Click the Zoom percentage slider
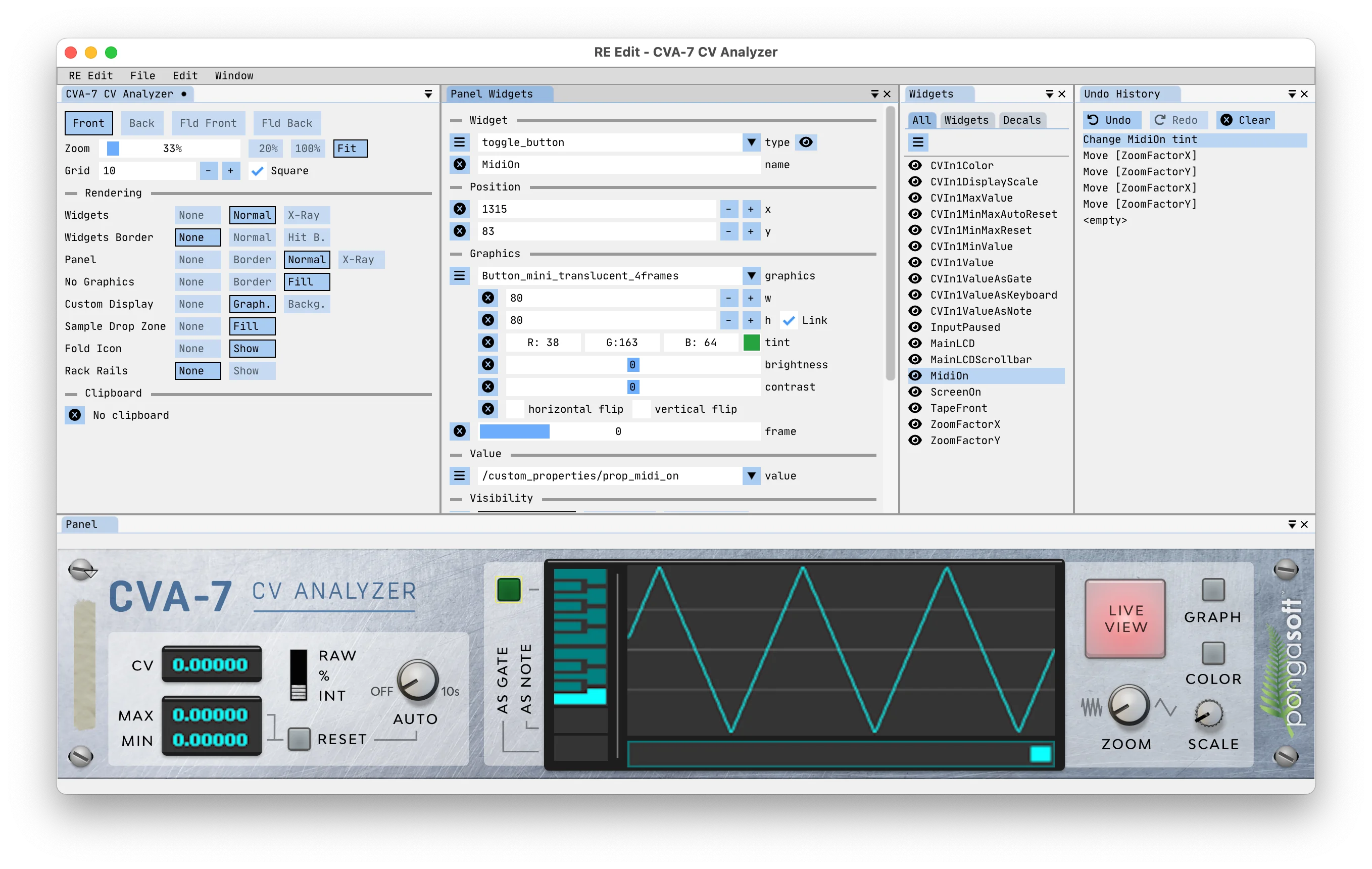 coord(169,149)
